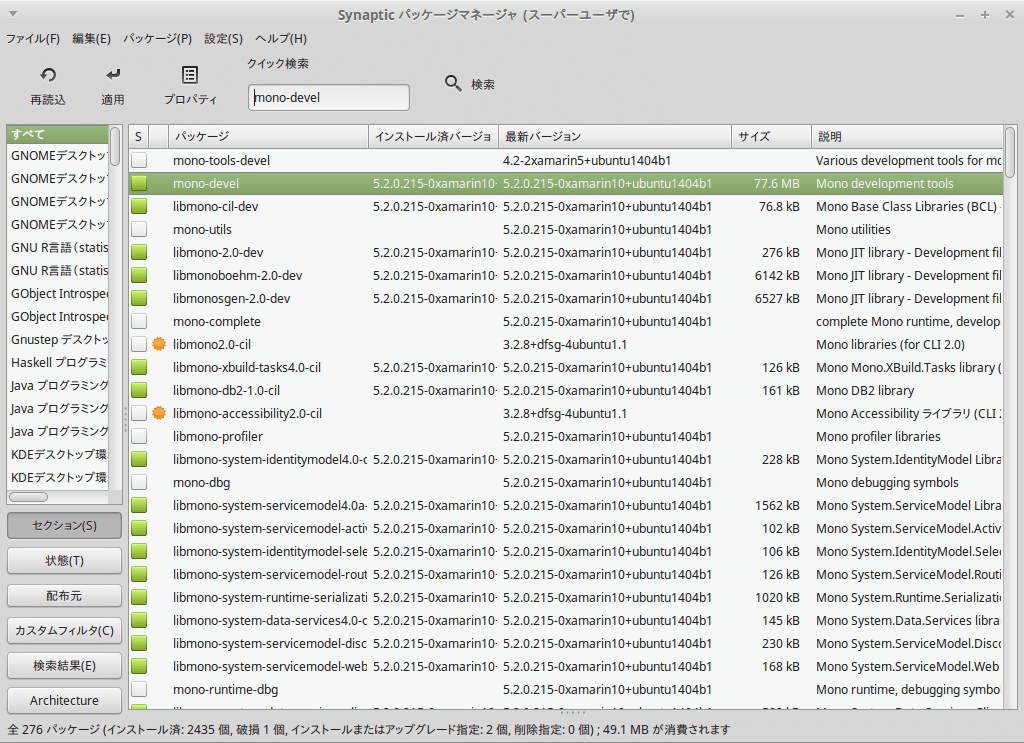
Task: Open the 設定(S) menu
Action: click(x=223, y=39)
